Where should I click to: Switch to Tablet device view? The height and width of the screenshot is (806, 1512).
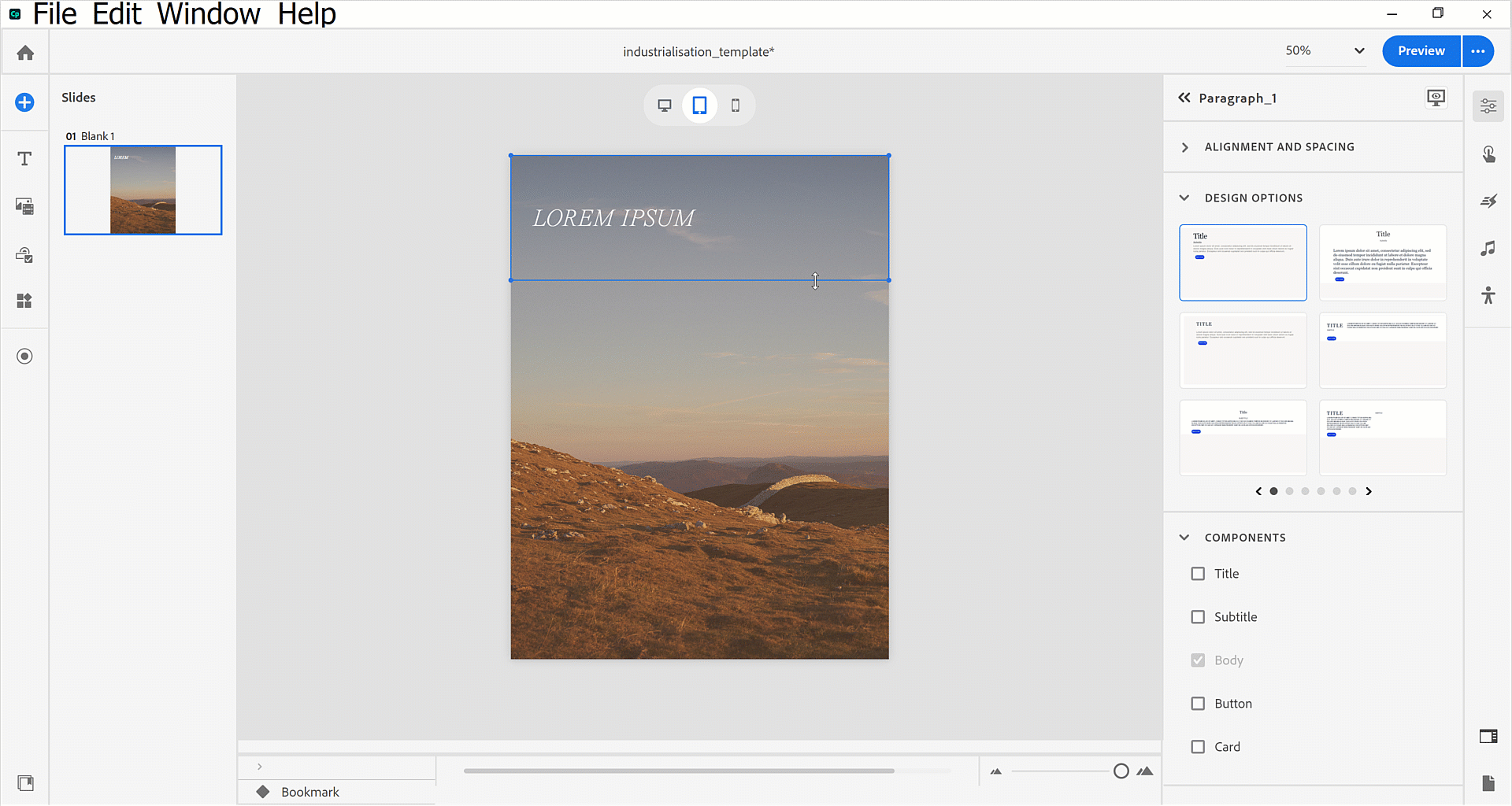point(699,105)
